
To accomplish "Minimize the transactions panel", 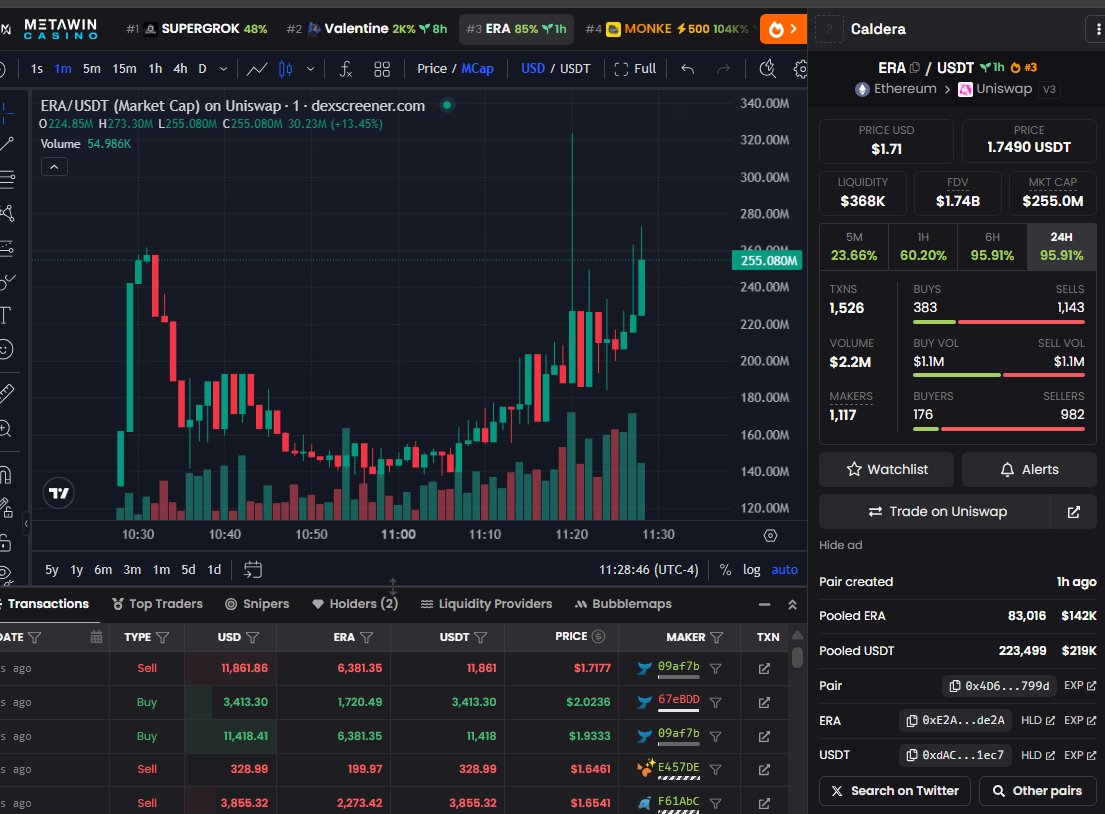I will [764, 605].
